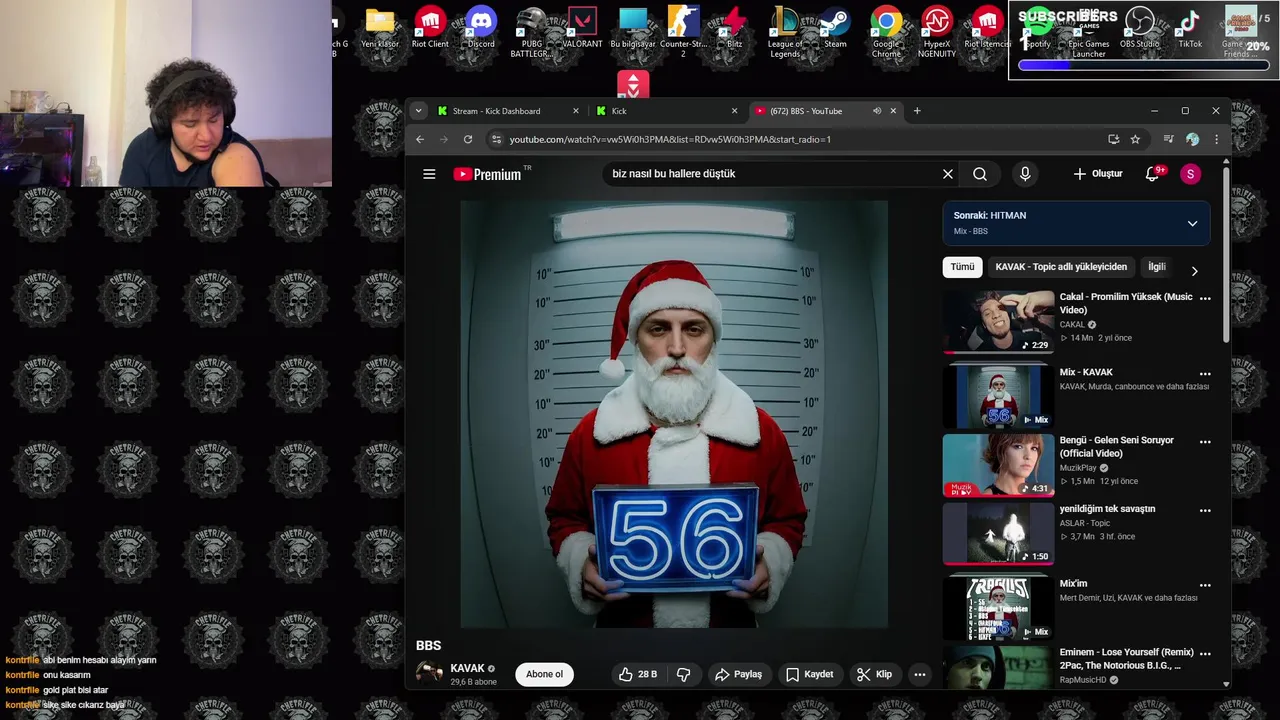Click the subscribers goal progress bar

tap(1144, 66)
